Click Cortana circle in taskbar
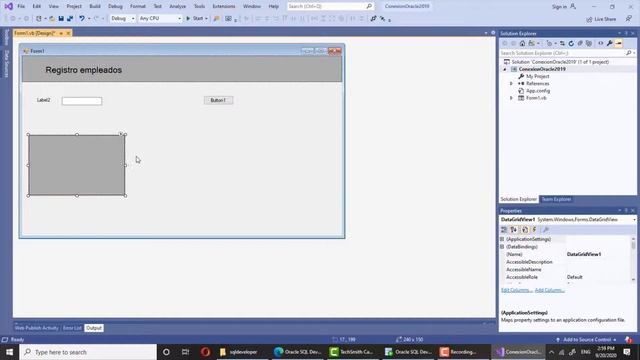The height and width of the screenshot is (360, 640). coord(166,352)
